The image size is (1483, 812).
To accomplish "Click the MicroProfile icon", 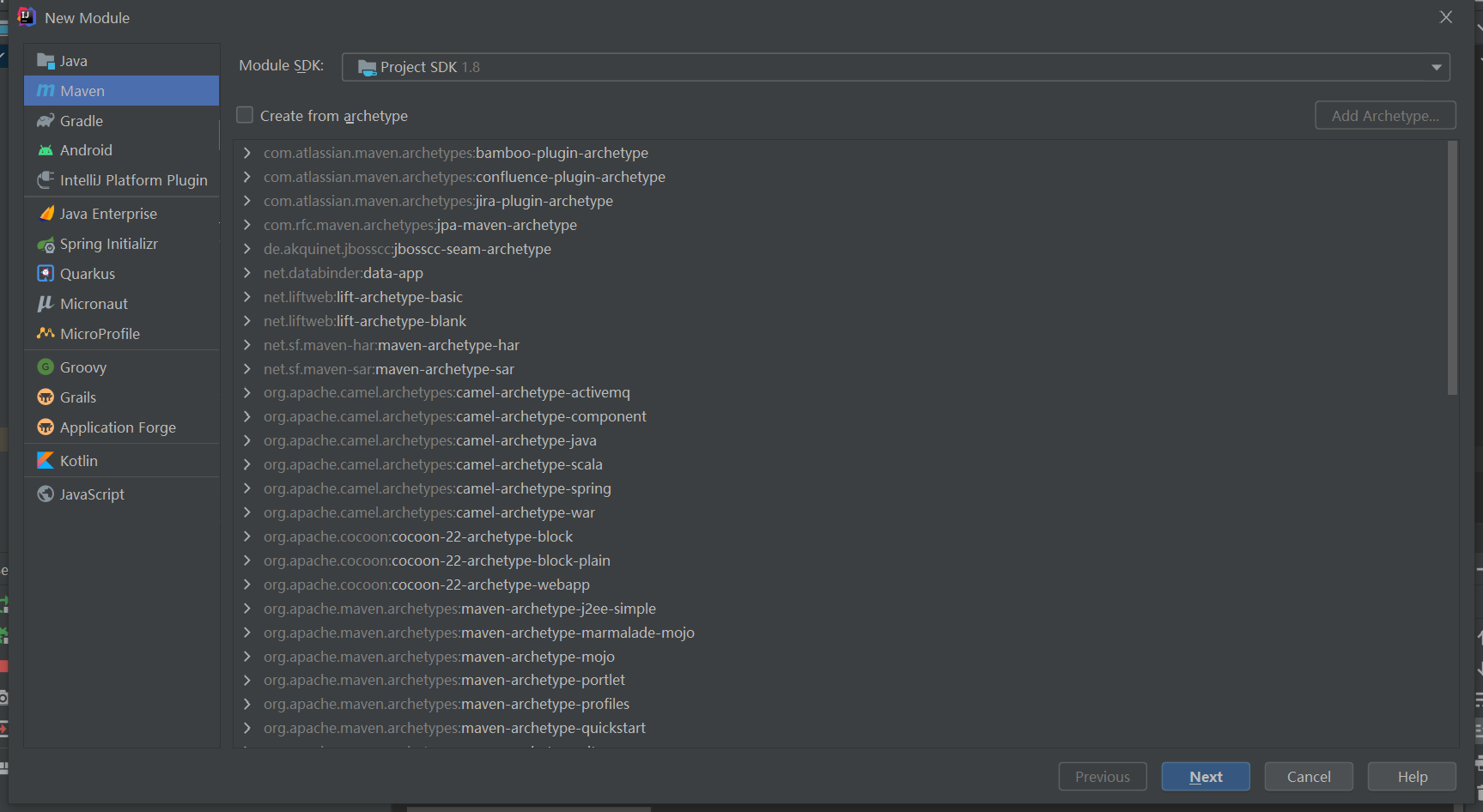I will (x=46, y=334).
